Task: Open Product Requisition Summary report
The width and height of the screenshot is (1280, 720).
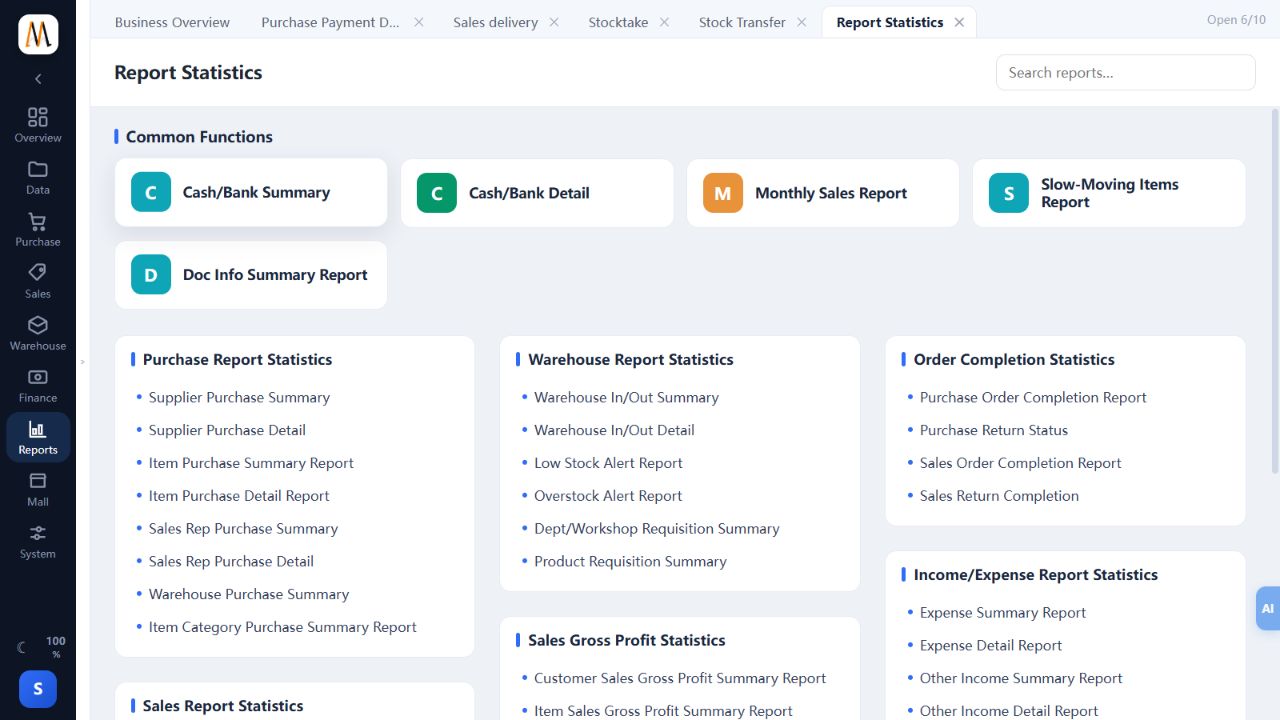Action: (630, 562)
